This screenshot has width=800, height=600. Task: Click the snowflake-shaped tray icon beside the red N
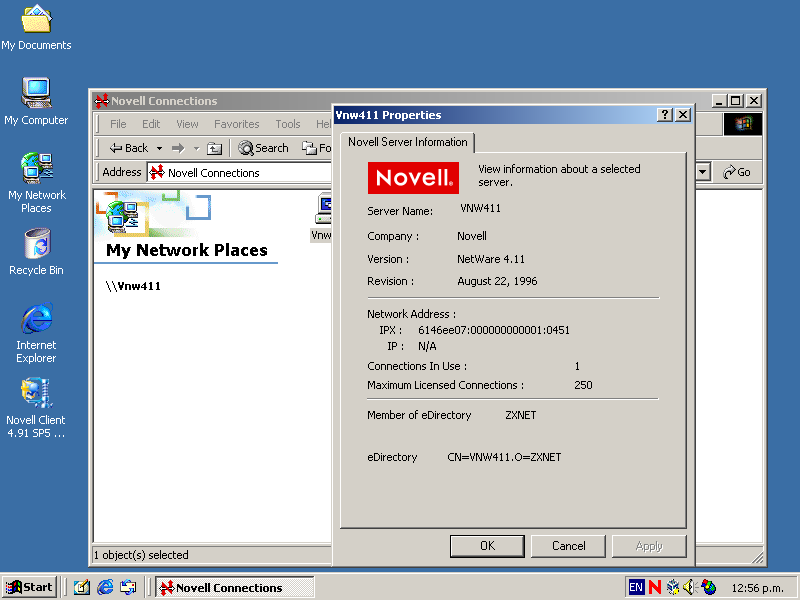click(x=673, y=587)
